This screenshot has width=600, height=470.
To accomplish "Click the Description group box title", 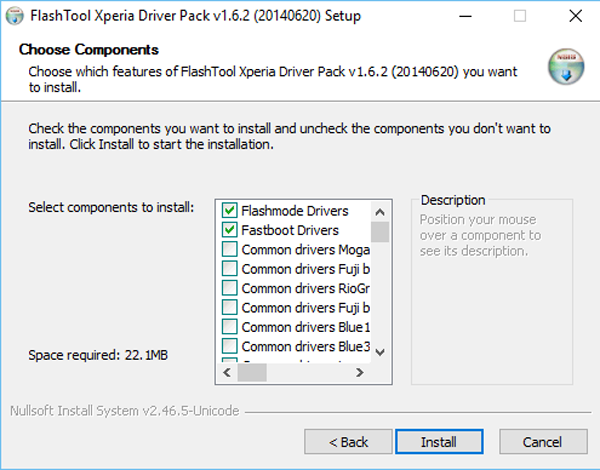I will 453,200.
